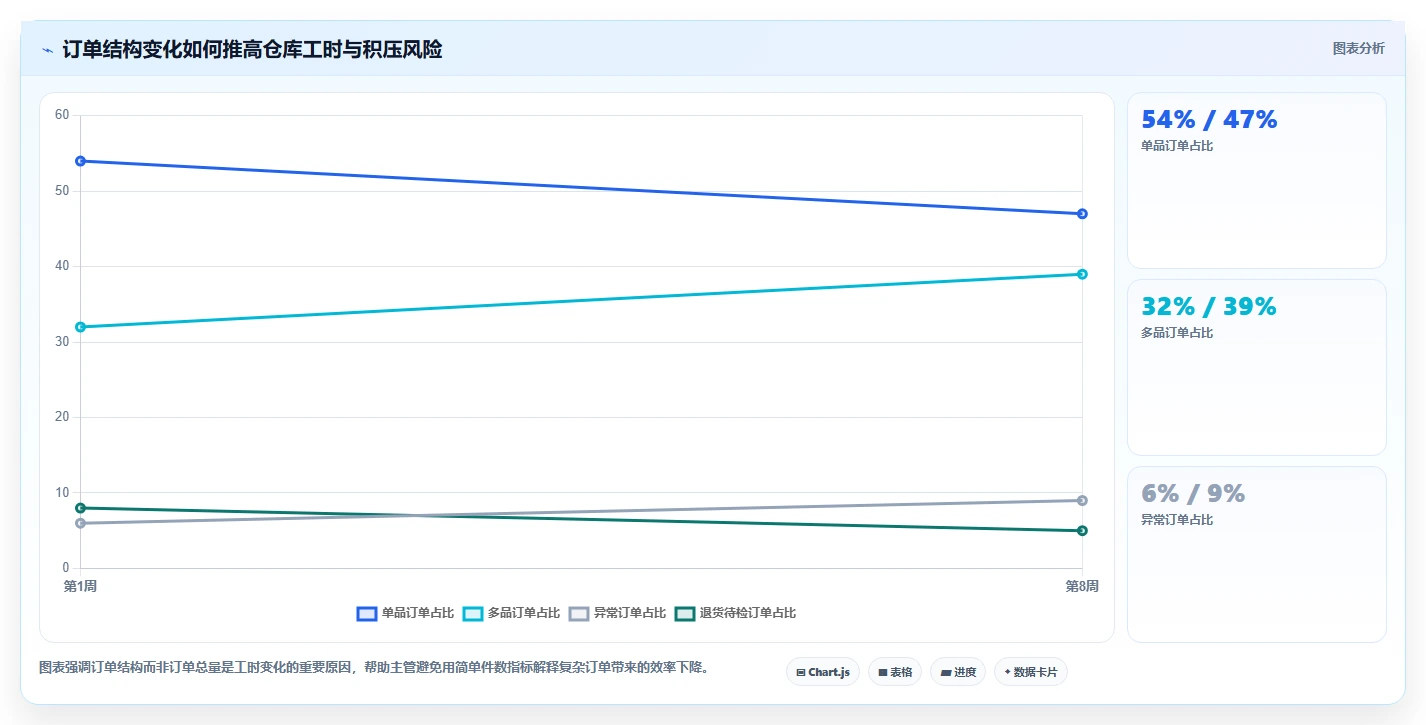This screenshot has width=1426, height=725.
Task: Open the 32% / 39% 多品订单占比 card
Action: click(1256, 368)
